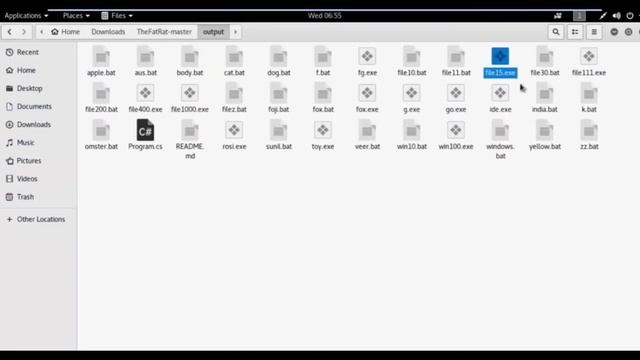Go back with the left arrow
Viewport: 640px width, 360px height.
(x=9, y=32)
